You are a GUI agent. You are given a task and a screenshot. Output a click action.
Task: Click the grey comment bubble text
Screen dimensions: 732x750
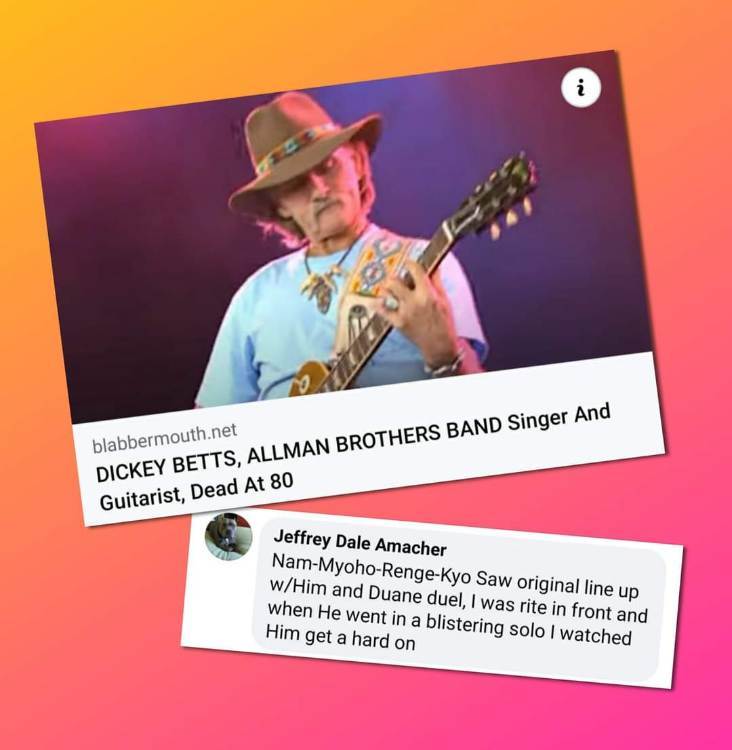pos(457,605)
